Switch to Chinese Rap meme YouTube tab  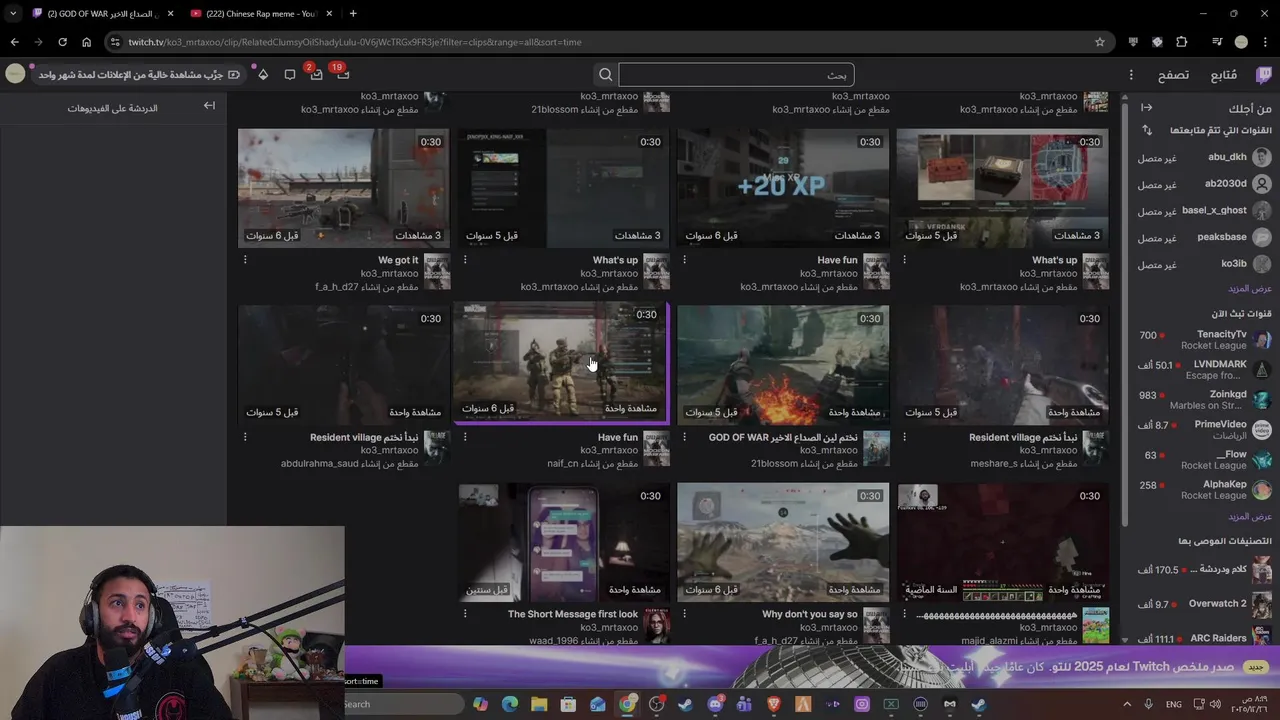tap(260, 14)
